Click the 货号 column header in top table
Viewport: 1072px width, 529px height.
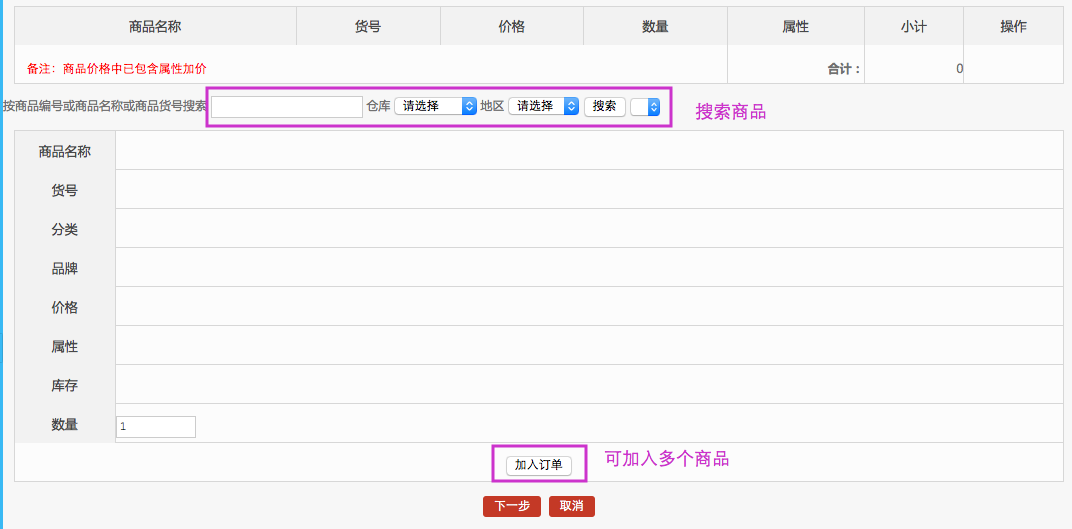[x=368, y=27]
